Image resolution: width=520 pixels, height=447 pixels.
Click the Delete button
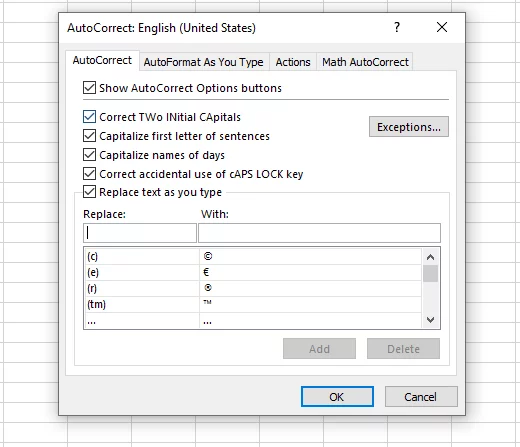pyautogui.click(x=403, y=349)
